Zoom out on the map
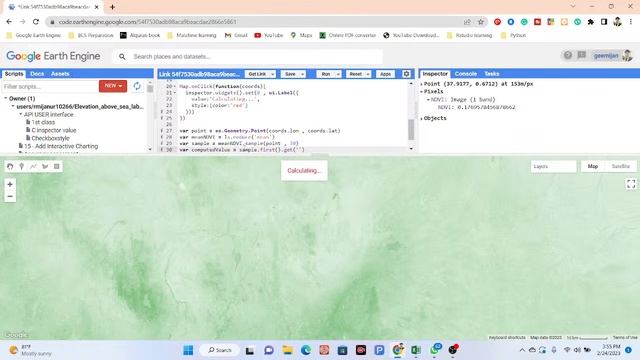 (x=10, y=196)
